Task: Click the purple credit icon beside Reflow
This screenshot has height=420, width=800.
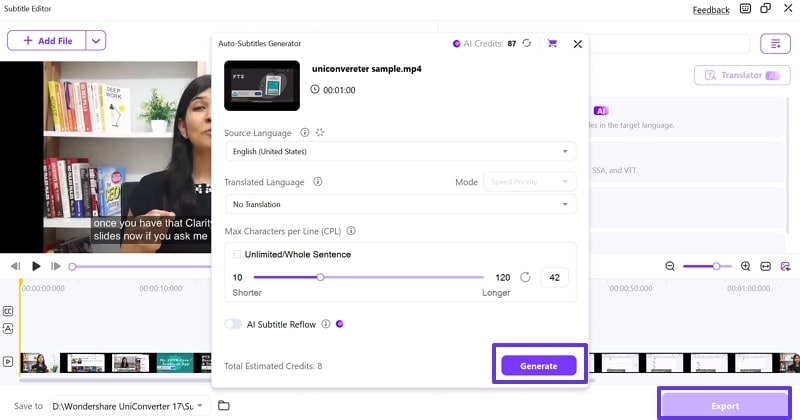Action: coord(340,324)
